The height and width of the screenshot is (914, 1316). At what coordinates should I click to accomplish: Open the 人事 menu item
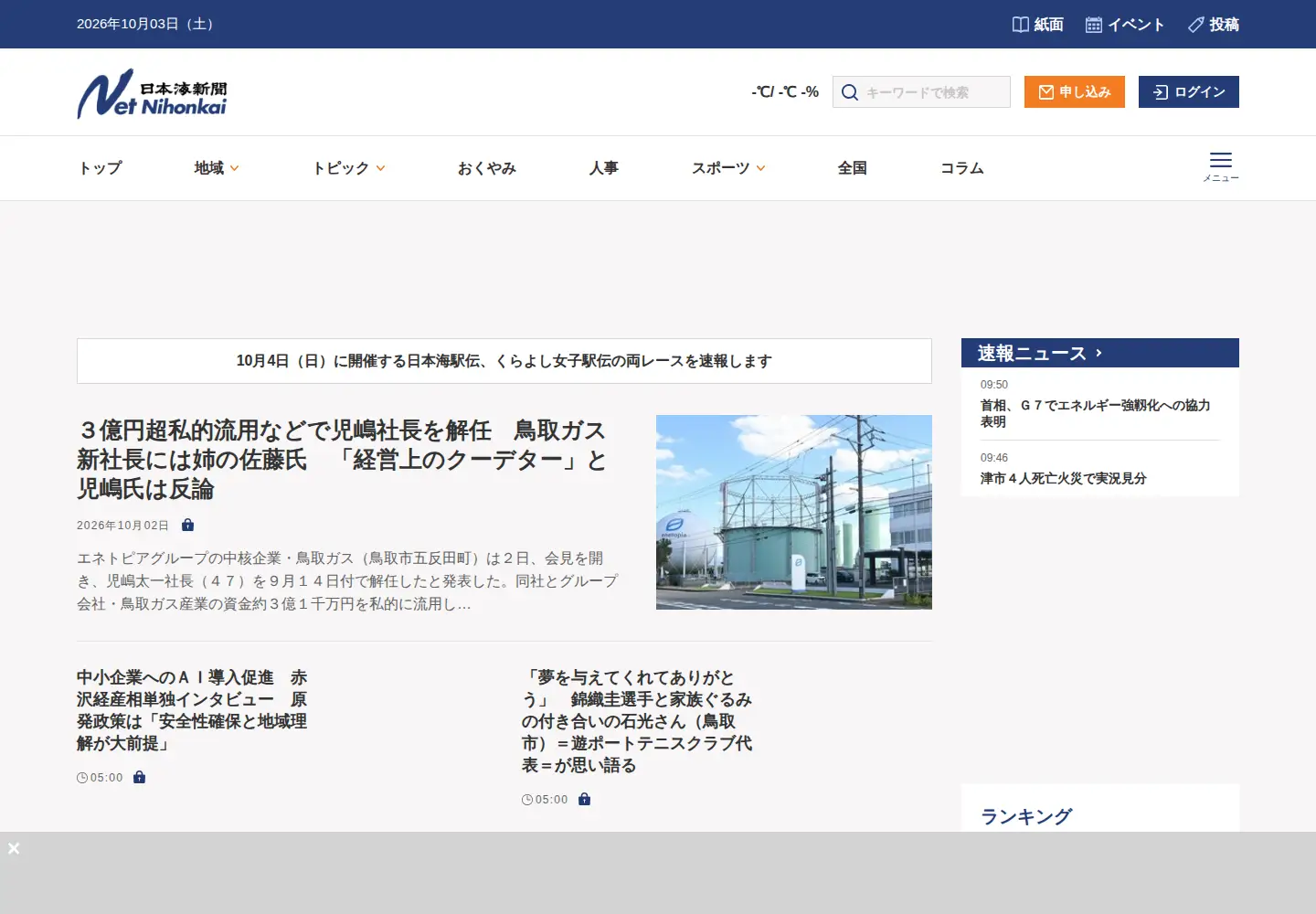point(604,168)
